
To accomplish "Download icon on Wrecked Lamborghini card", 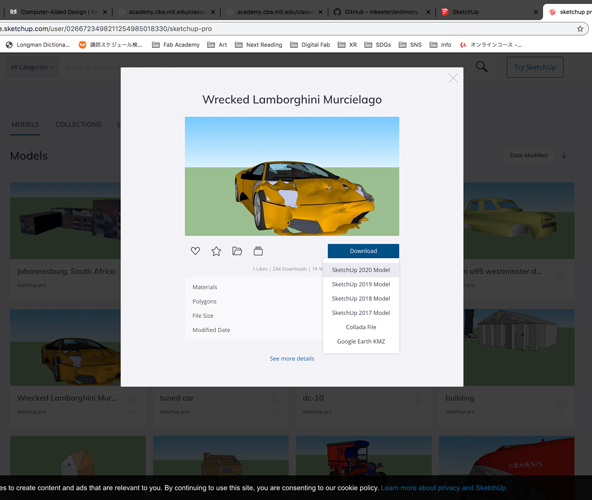I will tap(131, 398).
